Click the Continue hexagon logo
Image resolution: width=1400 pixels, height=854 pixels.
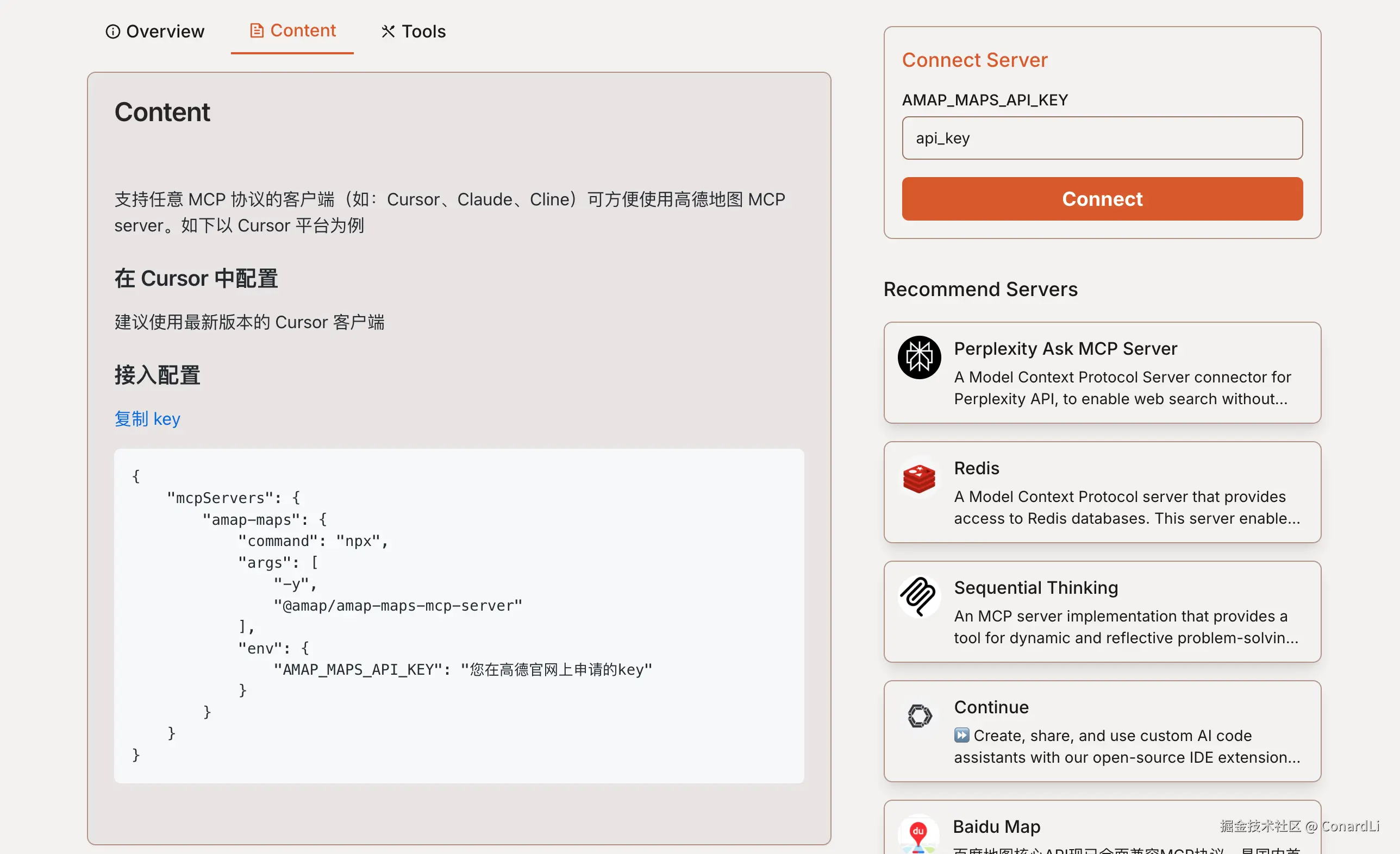tap(920, 715)
